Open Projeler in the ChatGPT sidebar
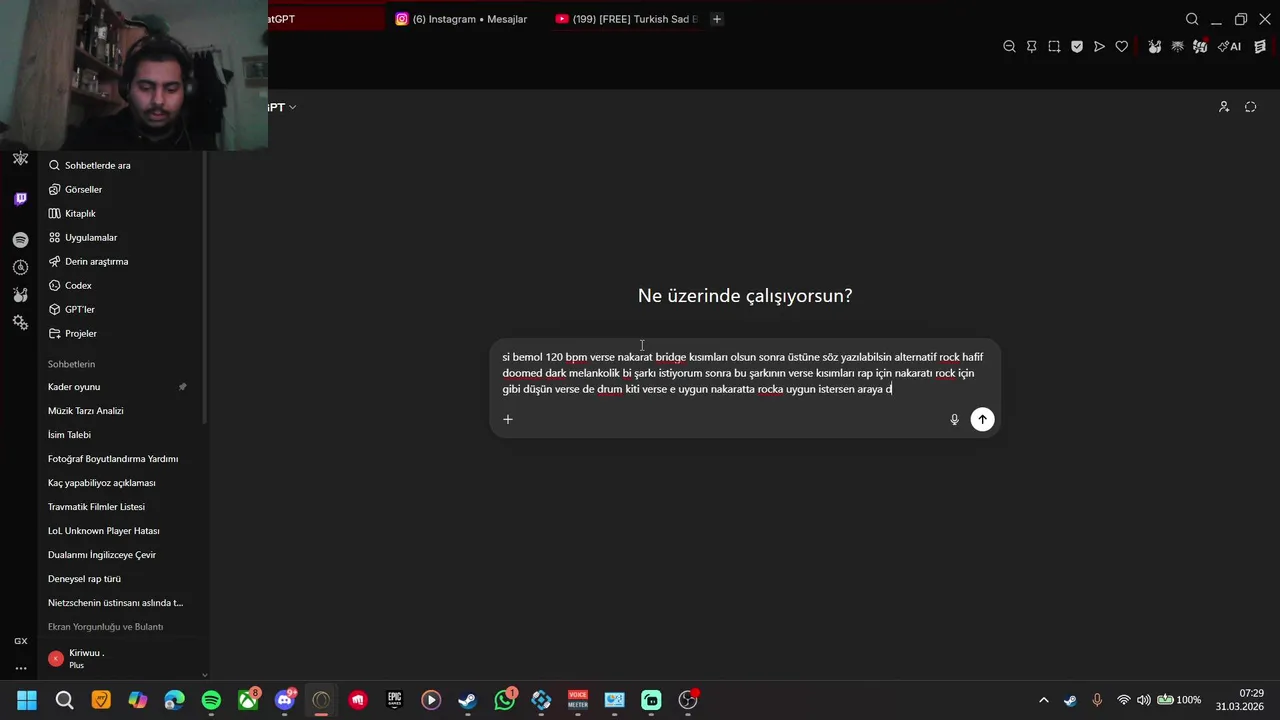Viewport: 1280px width, 720px height. (122, 333)
